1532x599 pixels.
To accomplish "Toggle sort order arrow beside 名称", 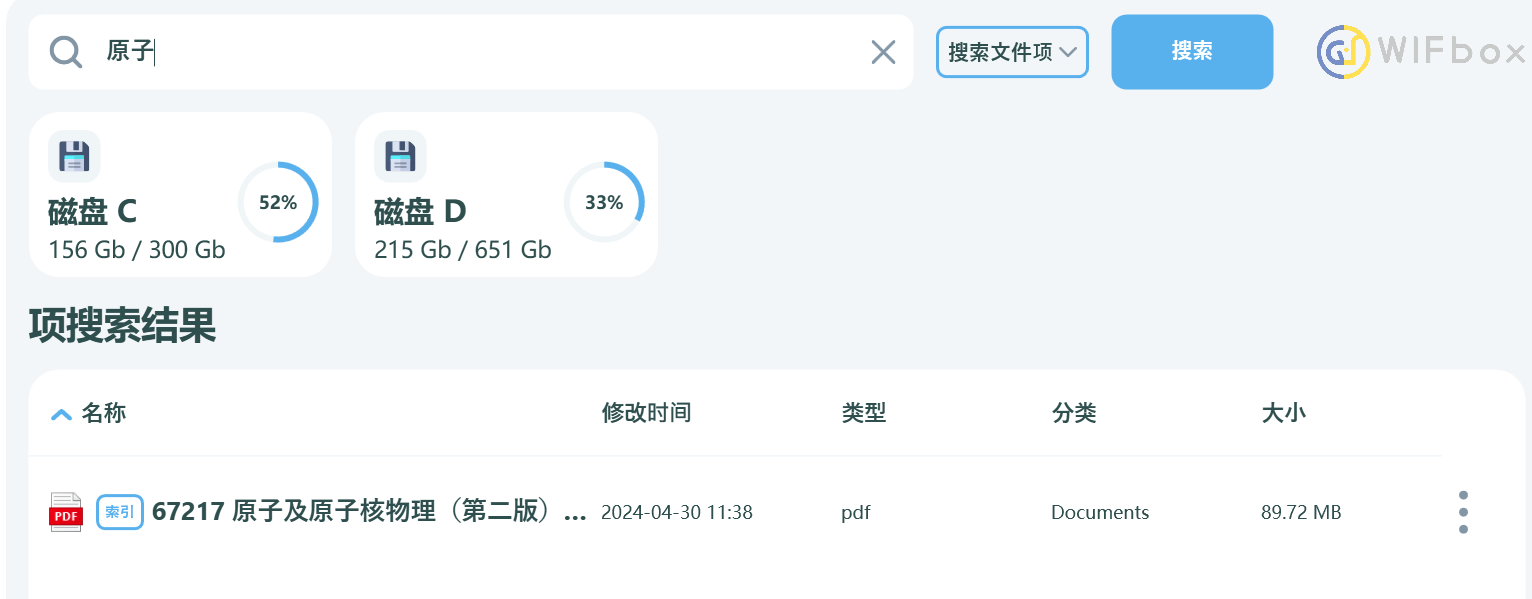I will 61,413.
